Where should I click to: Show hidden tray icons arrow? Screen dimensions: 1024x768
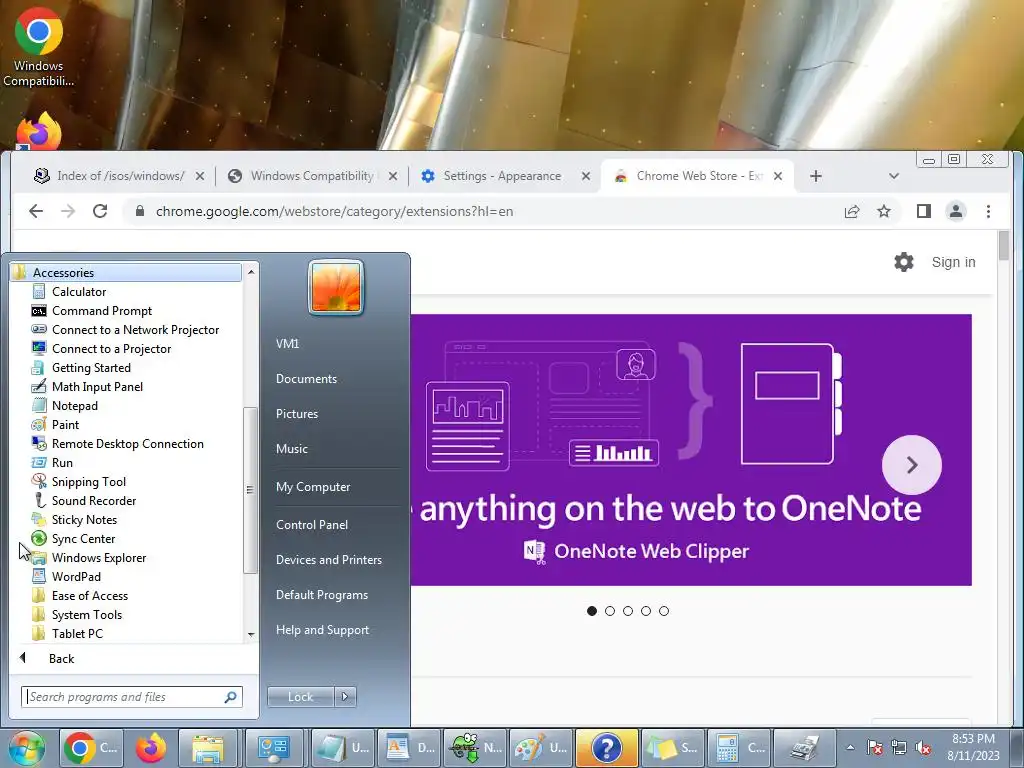click(850, 748)
